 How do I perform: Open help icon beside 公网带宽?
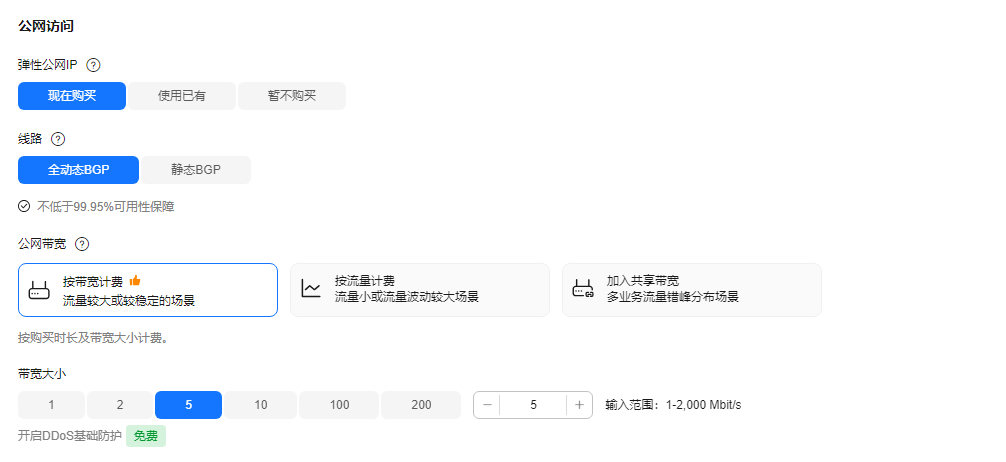coord(82,244)
